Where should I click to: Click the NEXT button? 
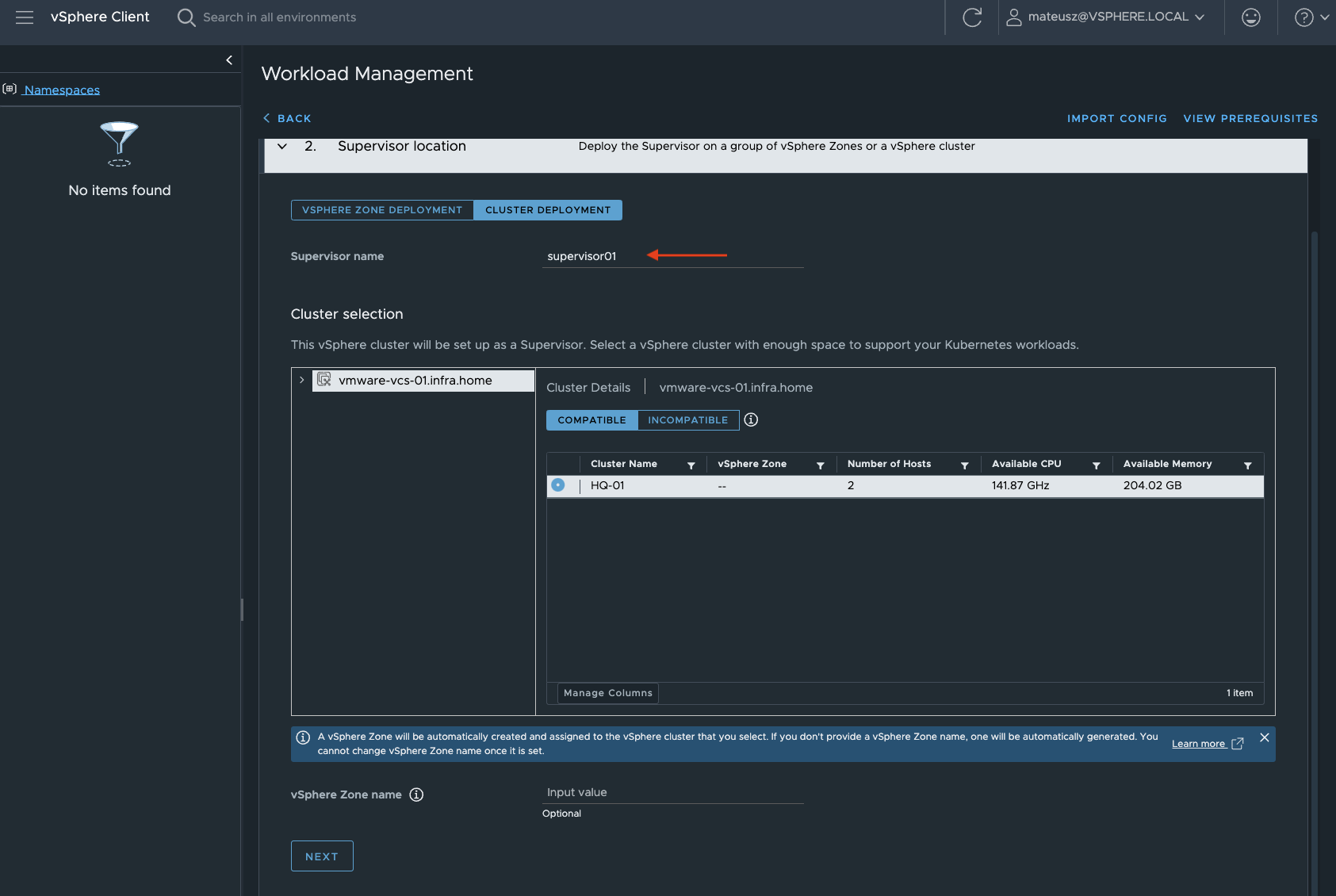click(321, 856)
